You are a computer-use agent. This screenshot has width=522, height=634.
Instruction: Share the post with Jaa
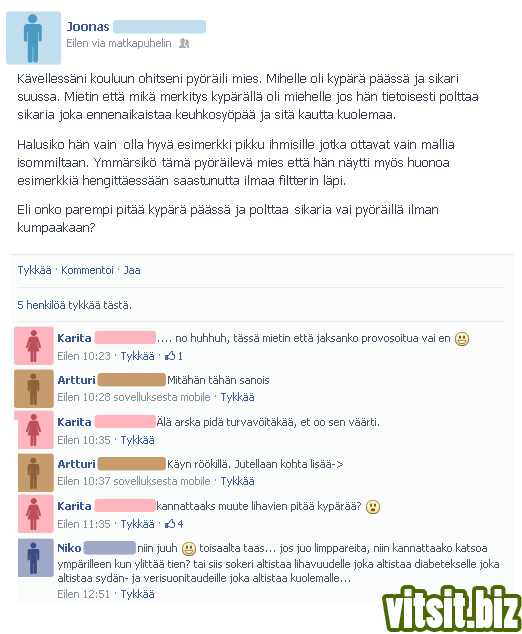click(132, 270)
